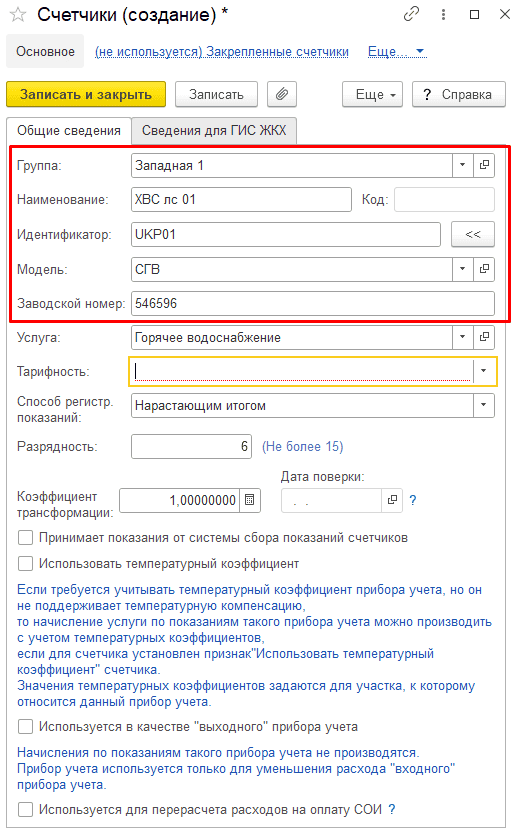The image size is (519, 837).
Task: Enable Использовать температурный коэффициент checkbox
Action: point(25,564)
